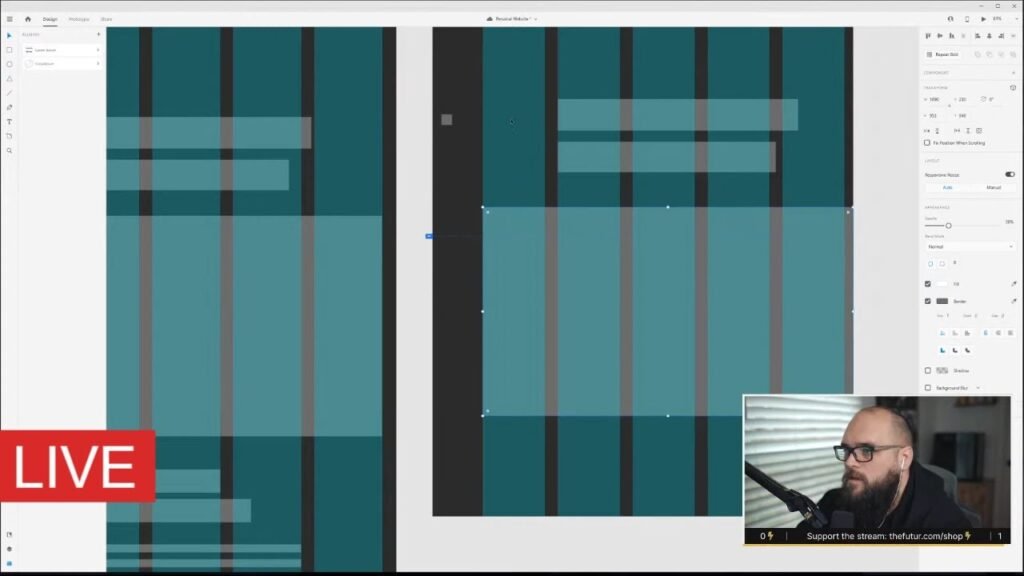The width and height of the screenshot is (1024, 576).
Task: Align right edges icon
Action: pyautogui.click(x=1001, y=36)
